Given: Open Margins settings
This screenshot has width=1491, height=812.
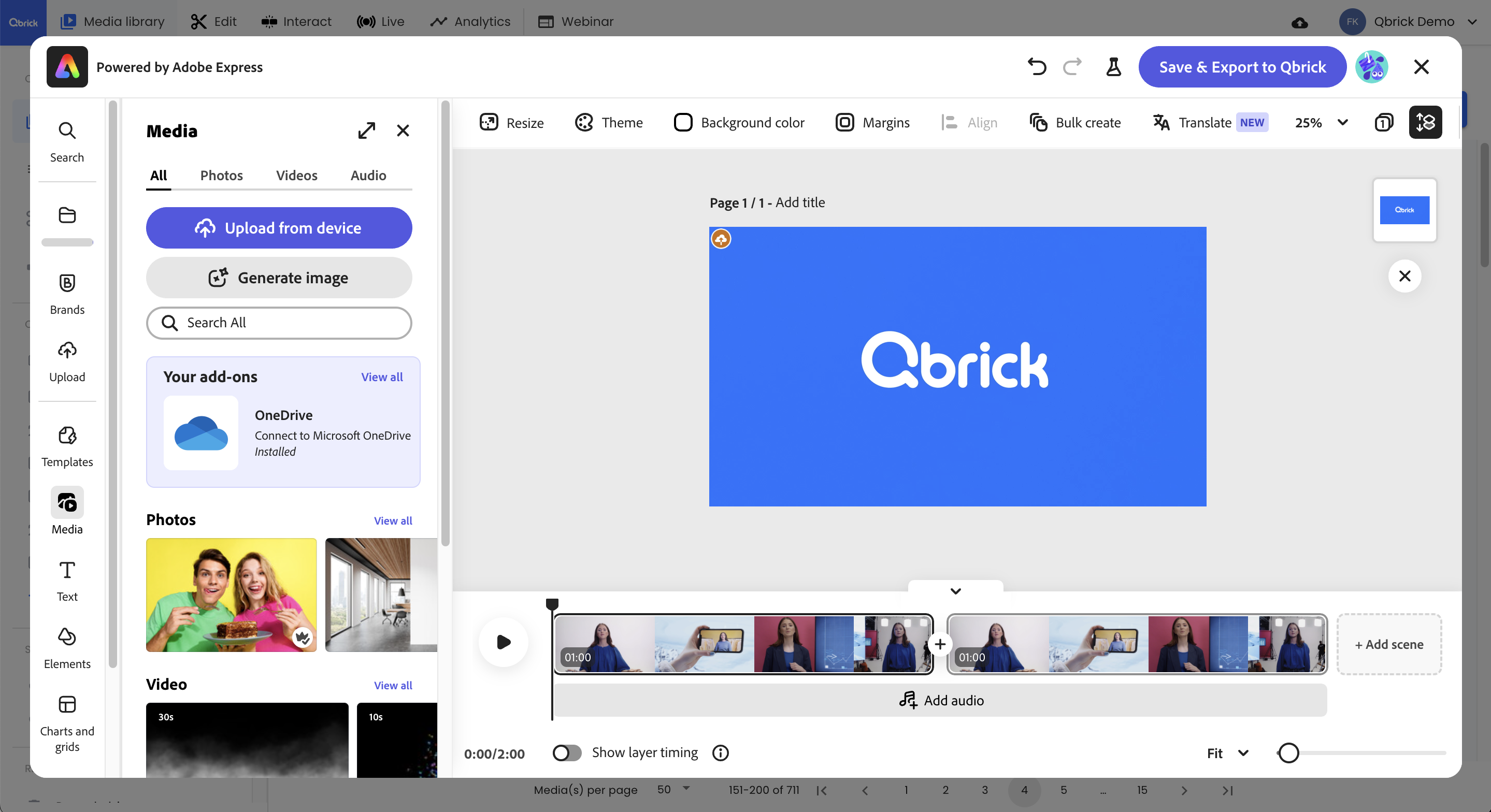Looking at the screenshot, I should (873, 123).
